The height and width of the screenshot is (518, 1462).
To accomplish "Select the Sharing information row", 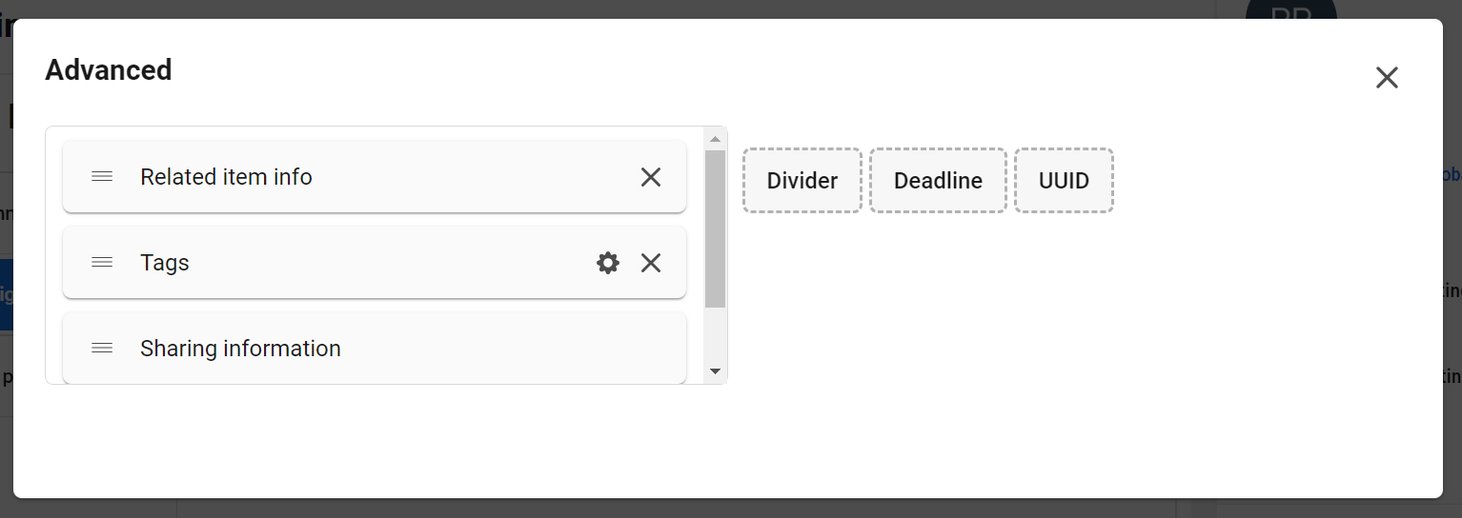I will click(240, 349).
